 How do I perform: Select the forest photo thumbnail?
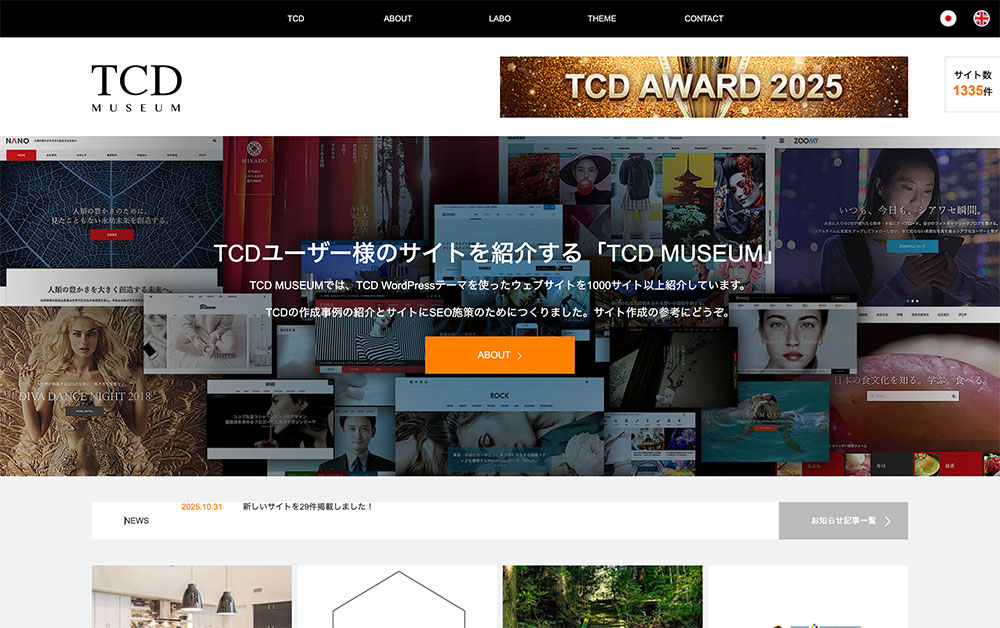(x=601, y=597)
